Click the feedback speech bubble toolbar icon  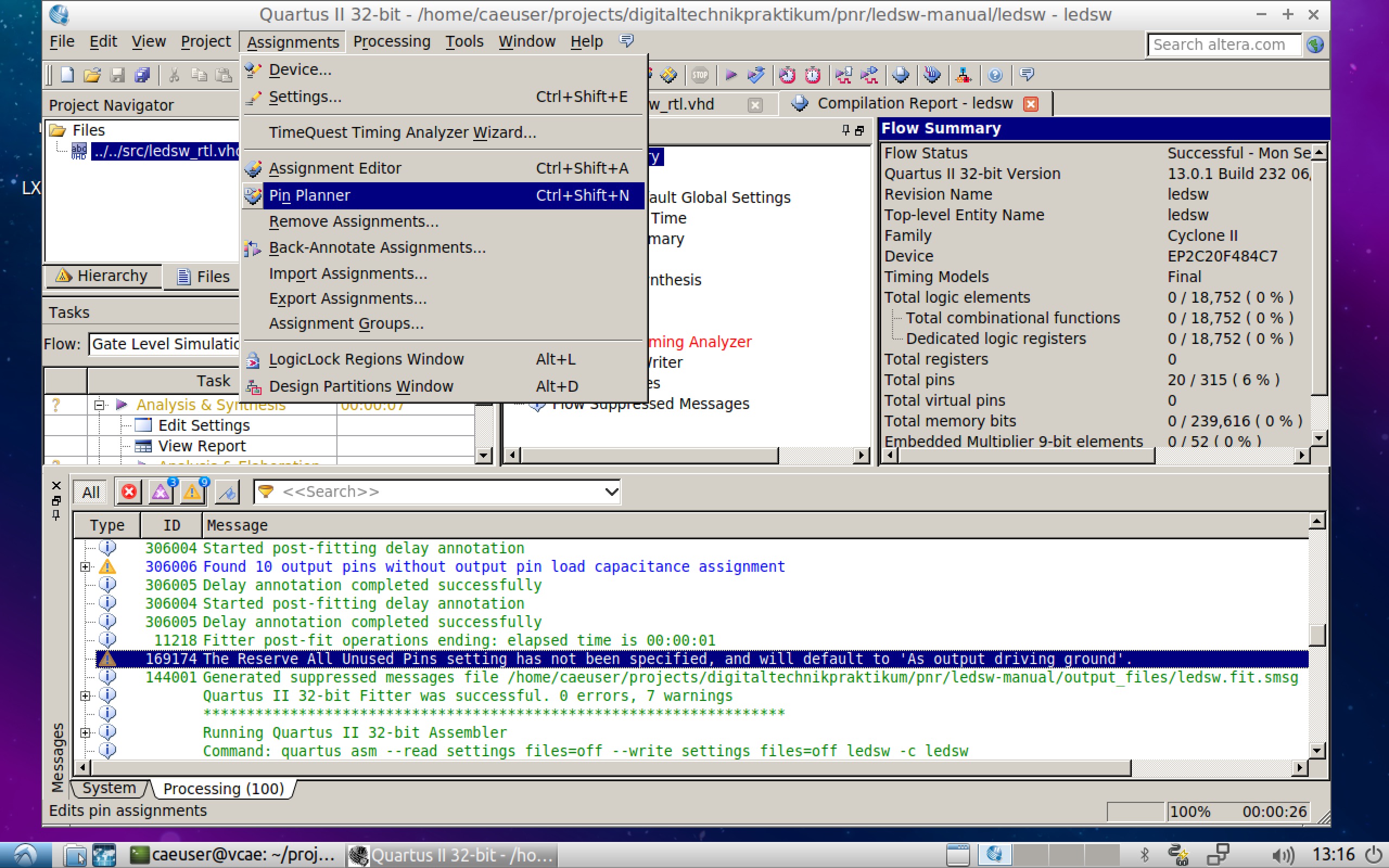[x=1027, y=75]
